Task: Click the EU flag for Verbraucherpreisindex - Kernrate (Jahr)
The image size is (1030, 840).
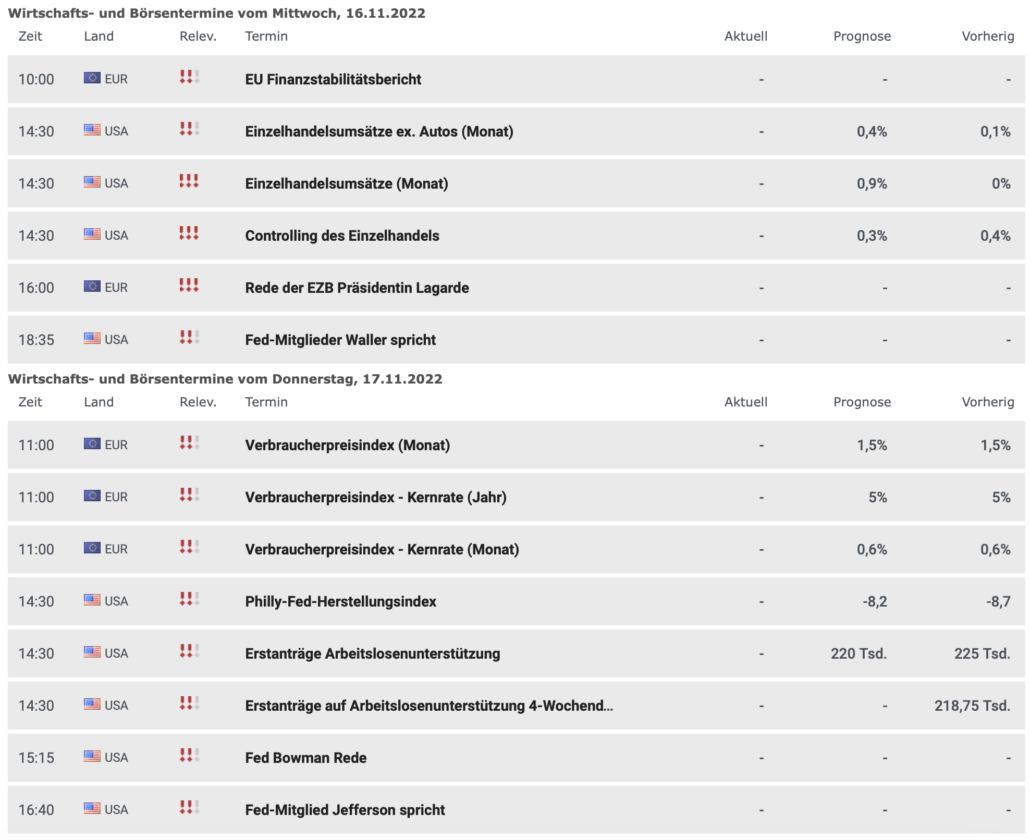Action: pos(92,496)
